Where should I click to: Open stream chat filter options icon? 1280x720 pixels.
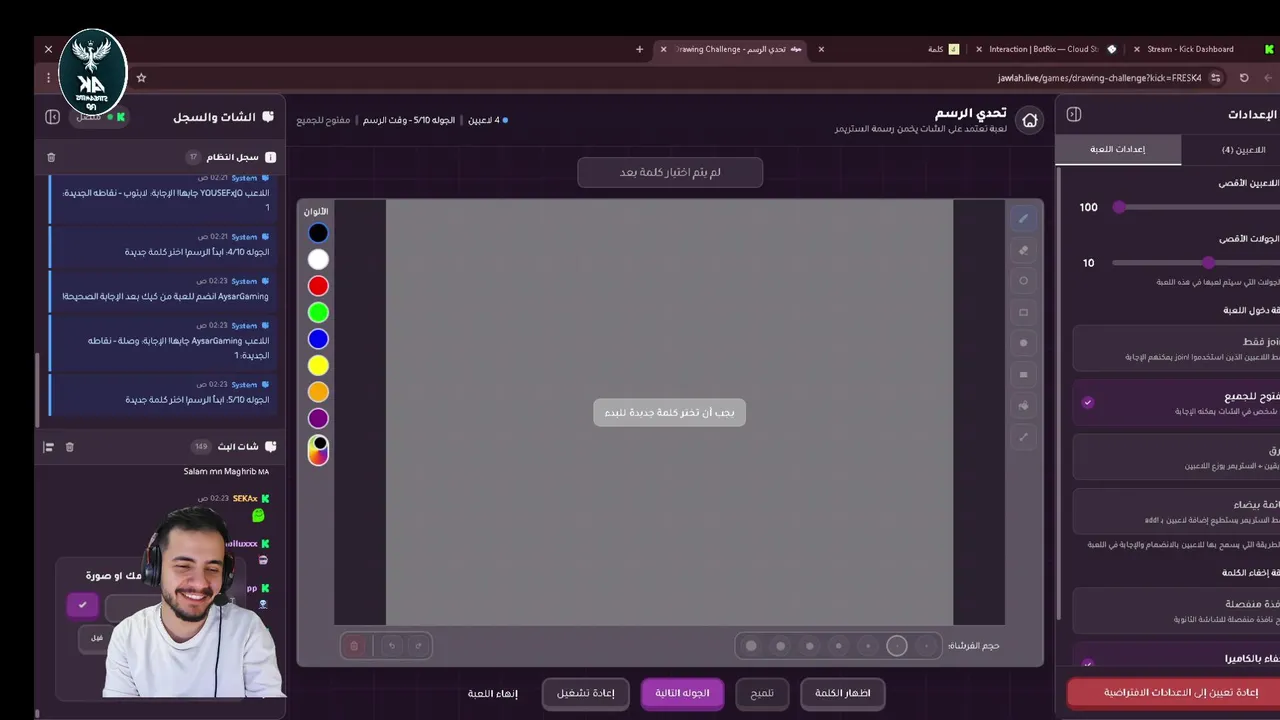47,447
